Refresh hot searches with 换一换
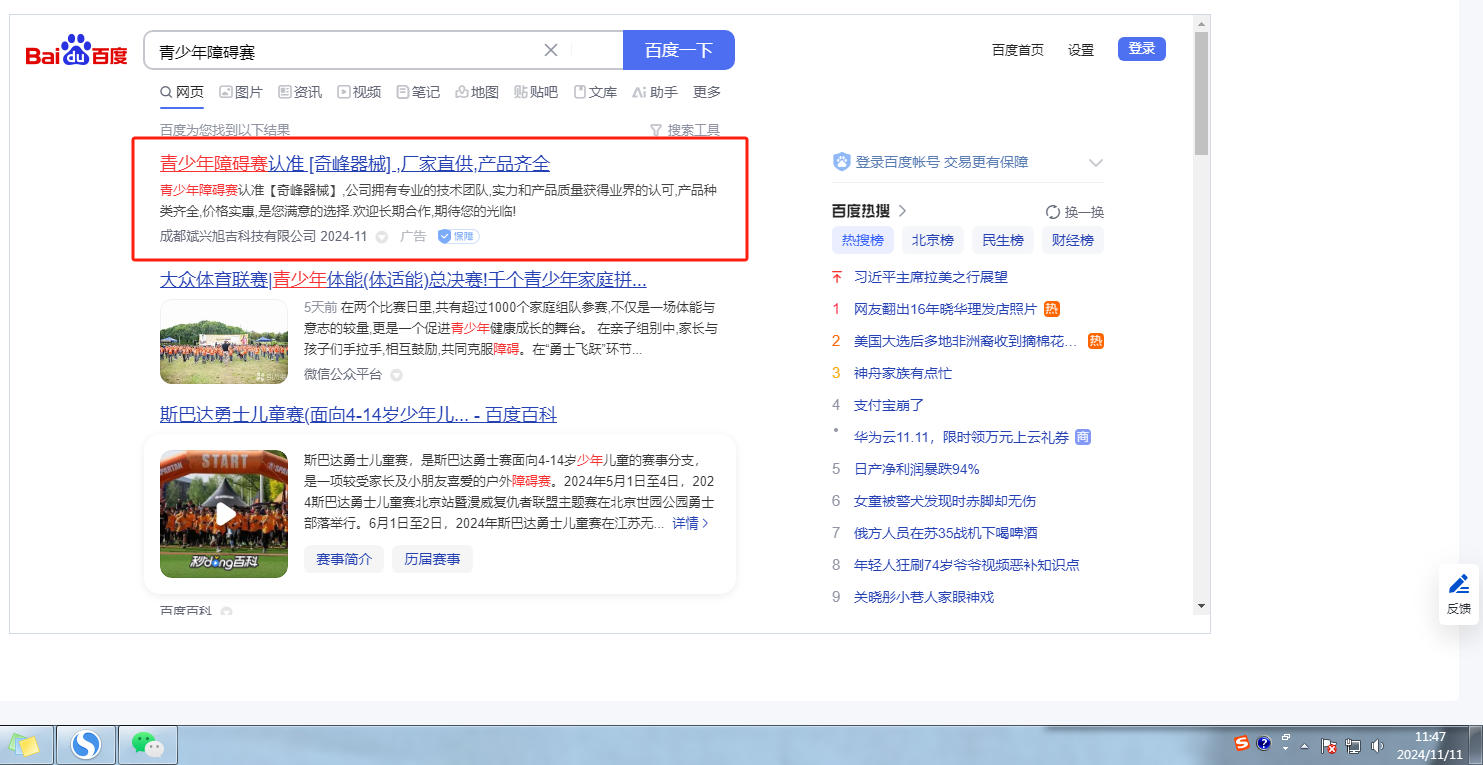This screenshot has width=1483, height=765. click(1075, 212)
